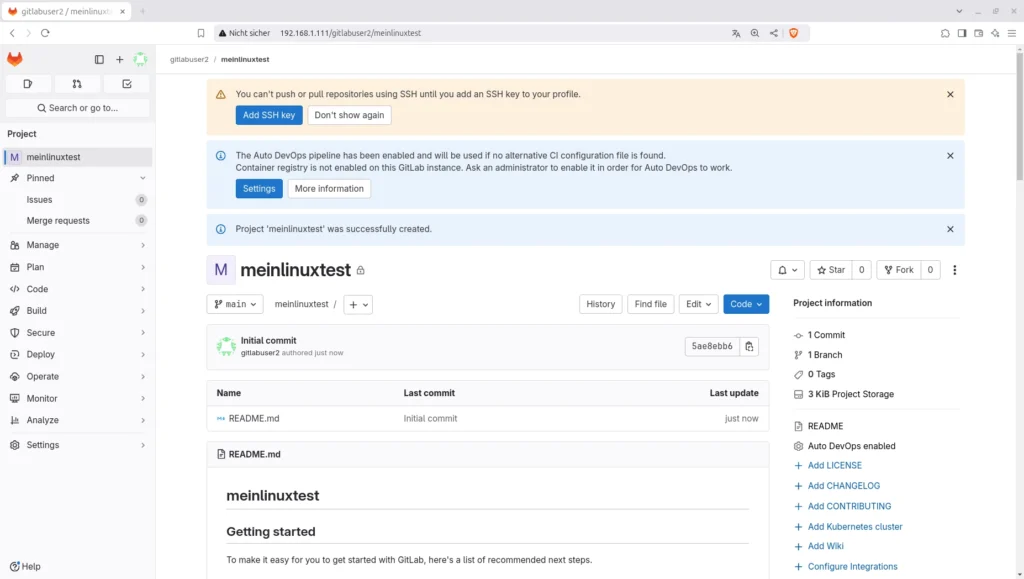The width and height of the screenshot is (1024, 579).
Task: Dismiss the SSH key warning banner
Action: click(950, 95)
